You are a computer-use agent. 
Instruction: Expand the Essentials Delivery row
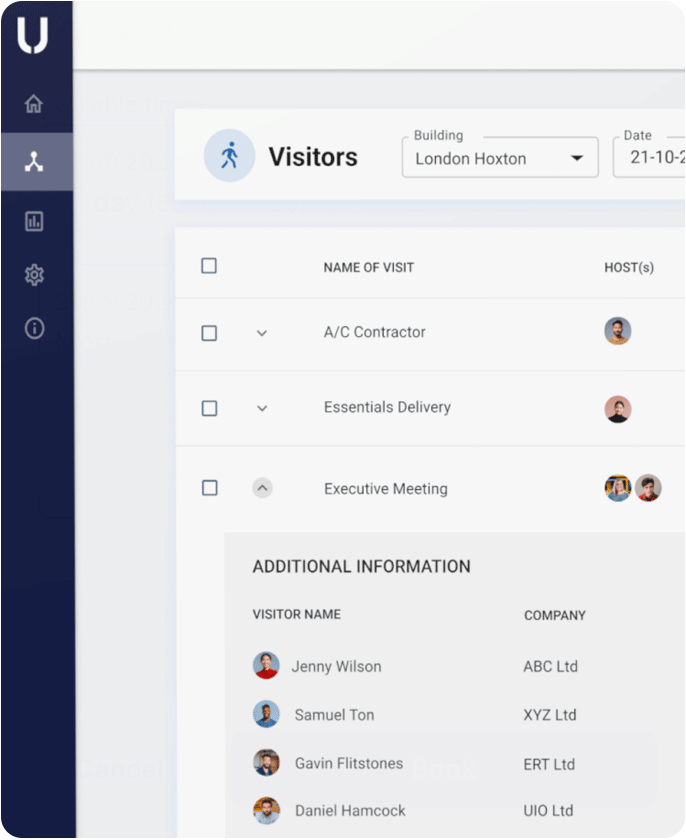(x=262, y=408)
